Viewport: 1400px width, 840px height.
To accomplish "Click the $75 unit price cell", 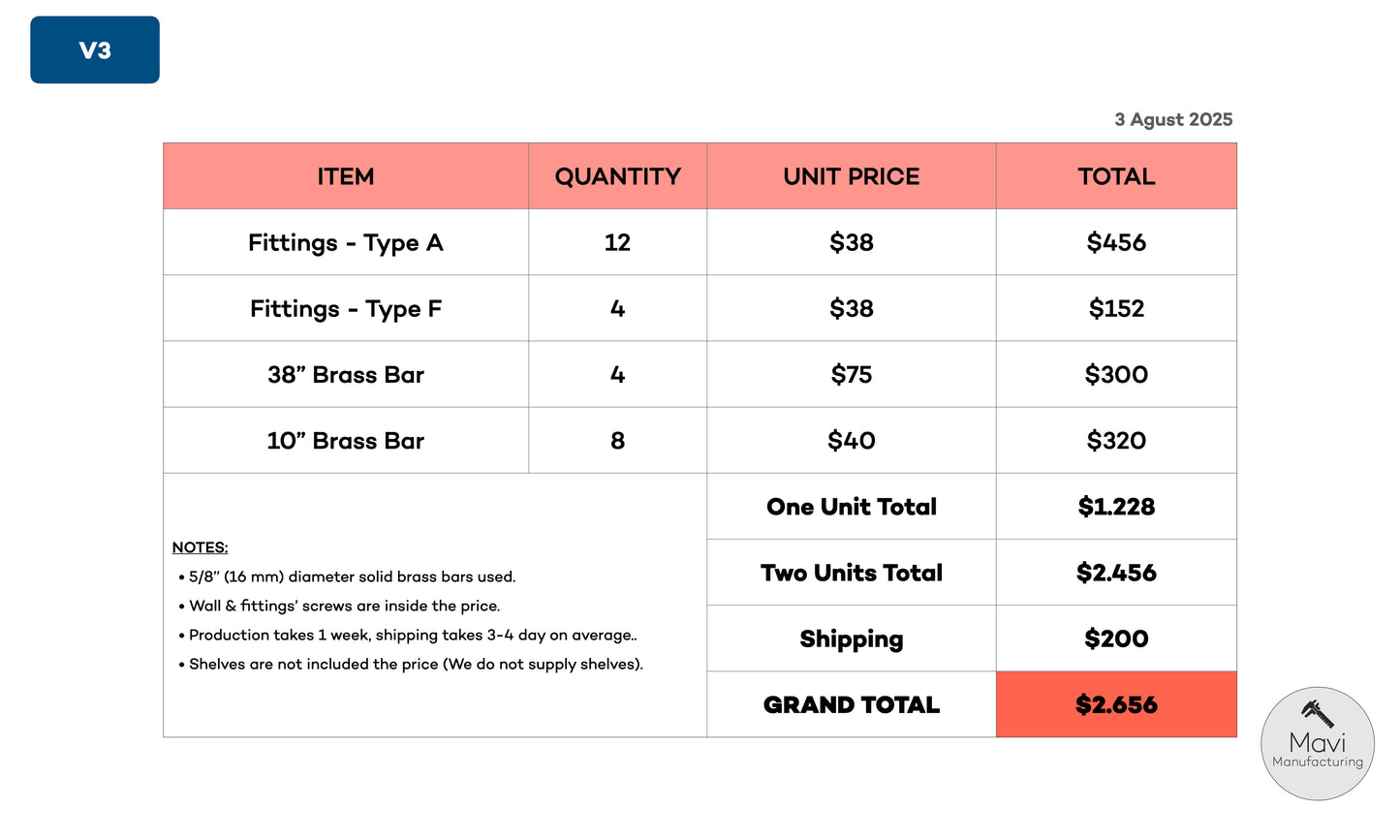I will tap(852, 374).
